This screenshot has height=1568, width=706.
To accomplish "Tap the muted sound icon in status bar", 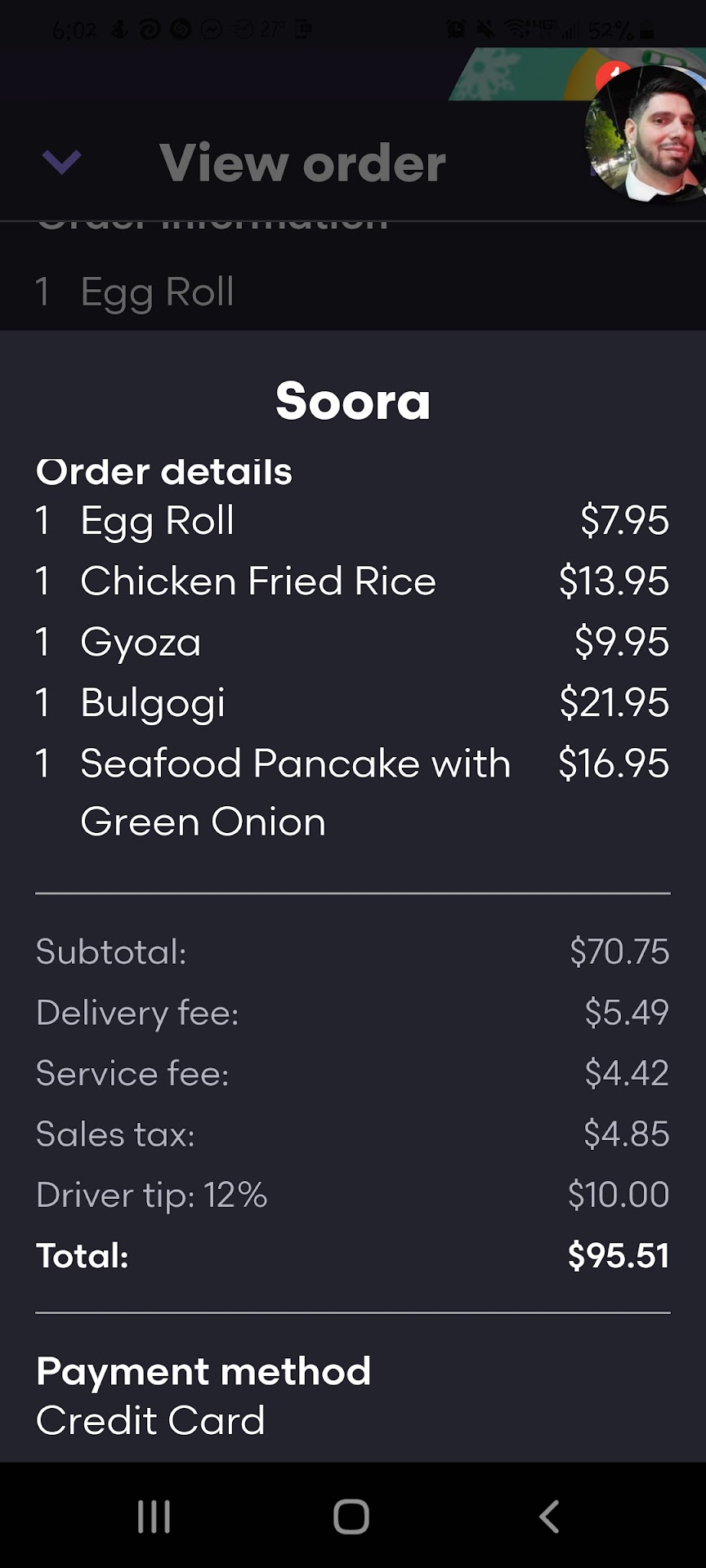I will tap(485, 30).
